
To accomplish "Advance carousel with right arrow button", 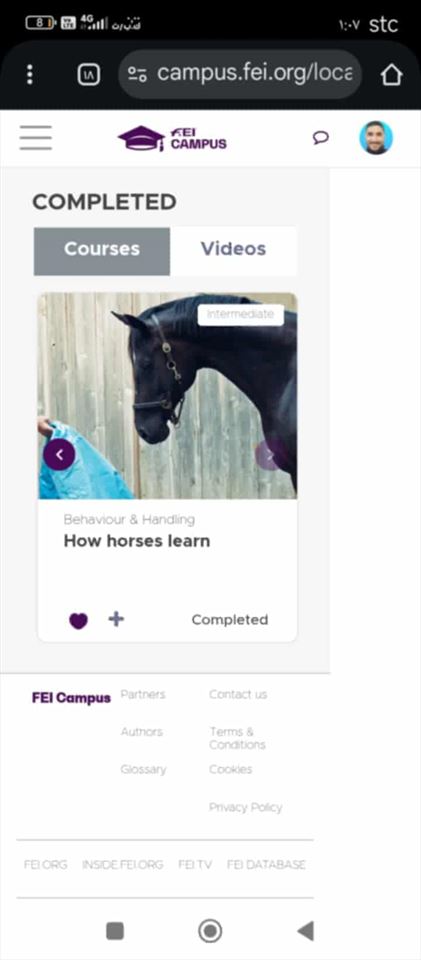I will pos(270,454).
